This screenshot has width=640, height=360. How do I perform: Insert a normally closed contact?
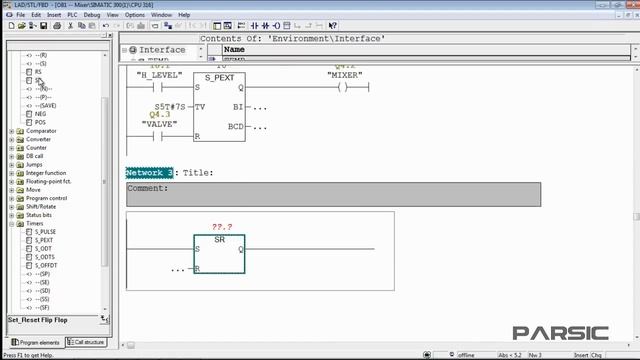(x=265, y=26)
